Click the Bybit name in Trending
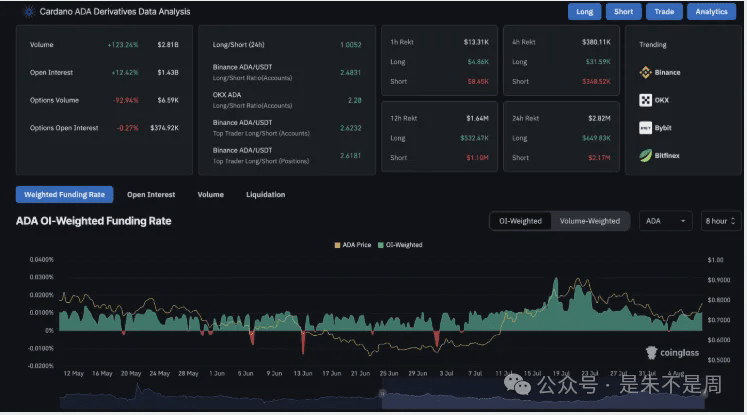The width and height of the screenshot is (747, 415). pyautogui.click(x=663, y=128)
